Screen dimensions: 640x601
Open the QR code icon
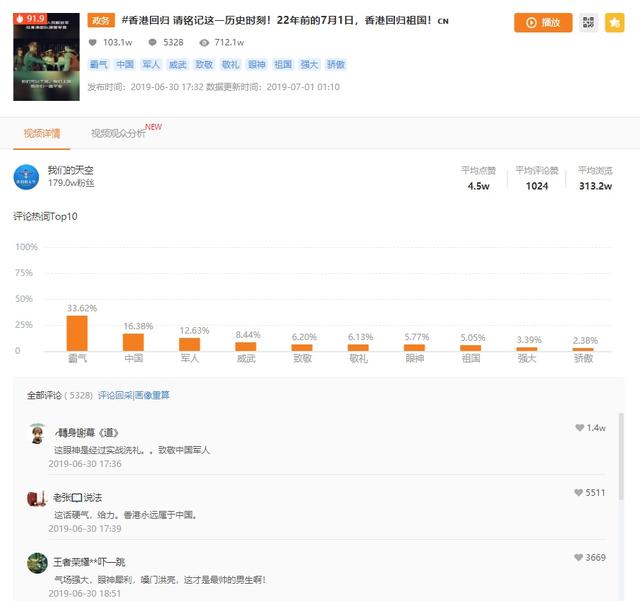[x=588, y=22]
